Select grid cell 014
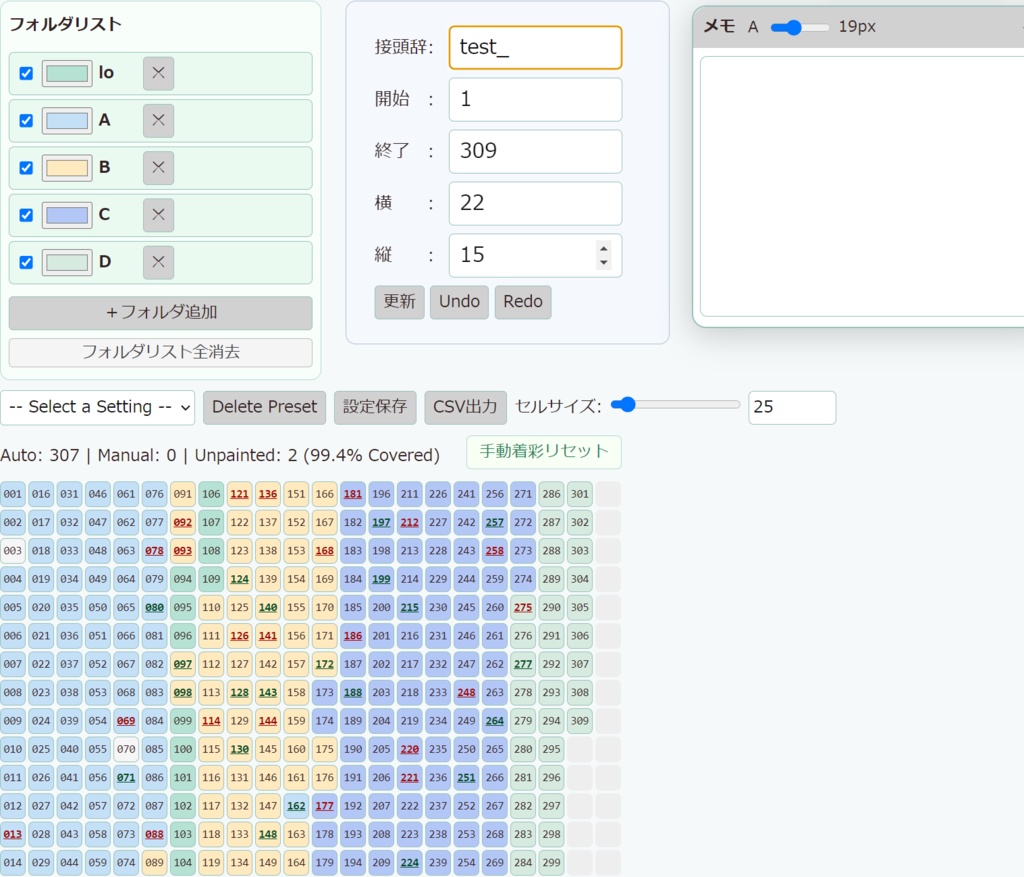Viewport: 1024px width, 877px height. point(12,863)
